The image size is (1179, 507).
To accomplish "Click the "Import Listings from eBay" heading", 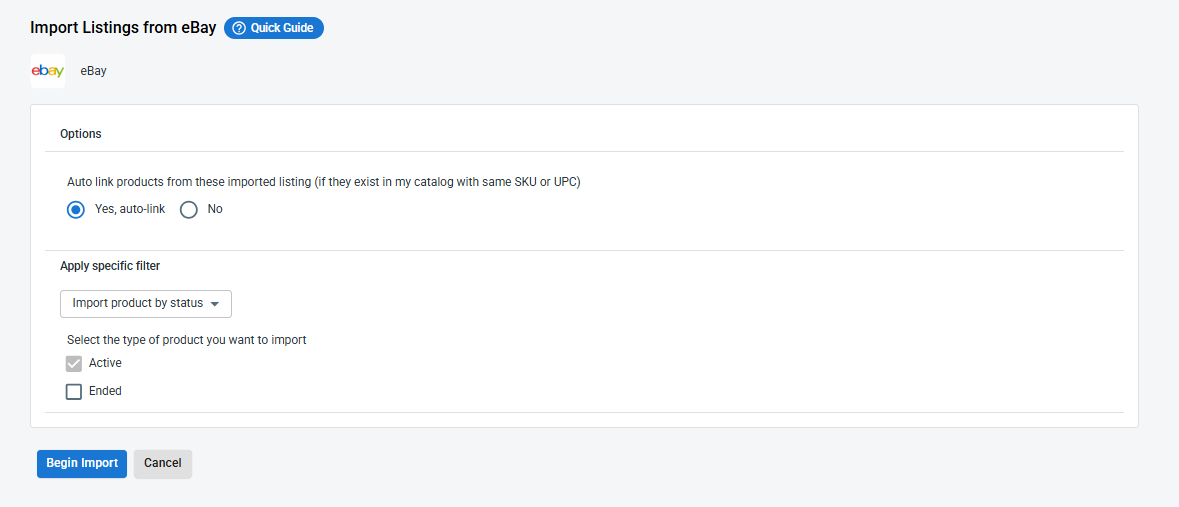I will point(123,29).
